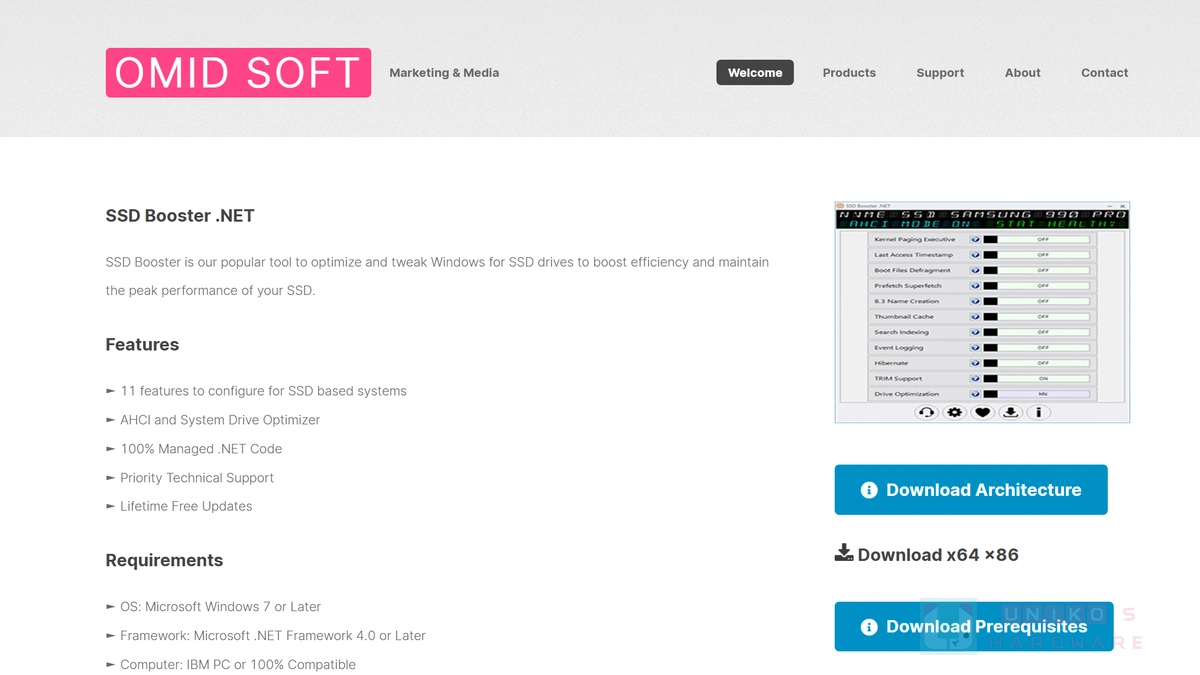
Task: Open help icon for Prefetch Superfetch
Action: 975,286
